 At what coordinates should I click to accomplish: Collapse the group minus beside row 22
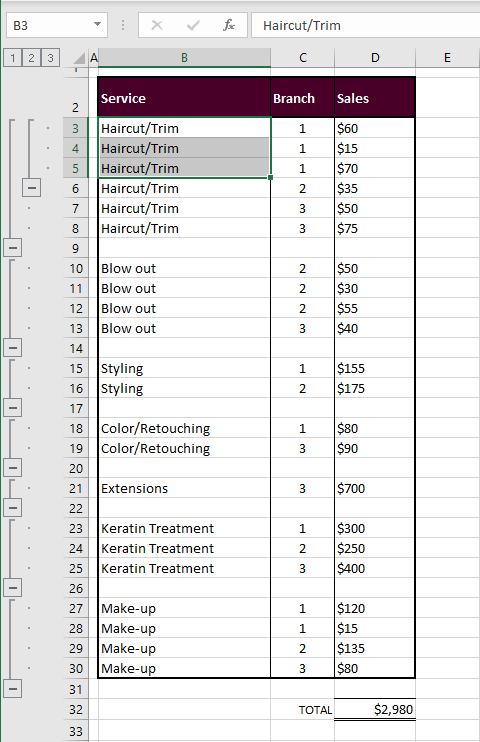(13, 508)
